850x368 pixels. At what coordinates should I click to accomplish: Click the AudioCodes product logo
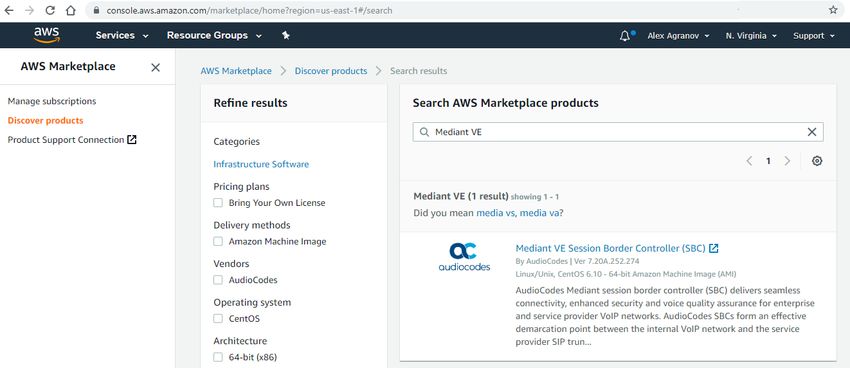pos(464,257)
